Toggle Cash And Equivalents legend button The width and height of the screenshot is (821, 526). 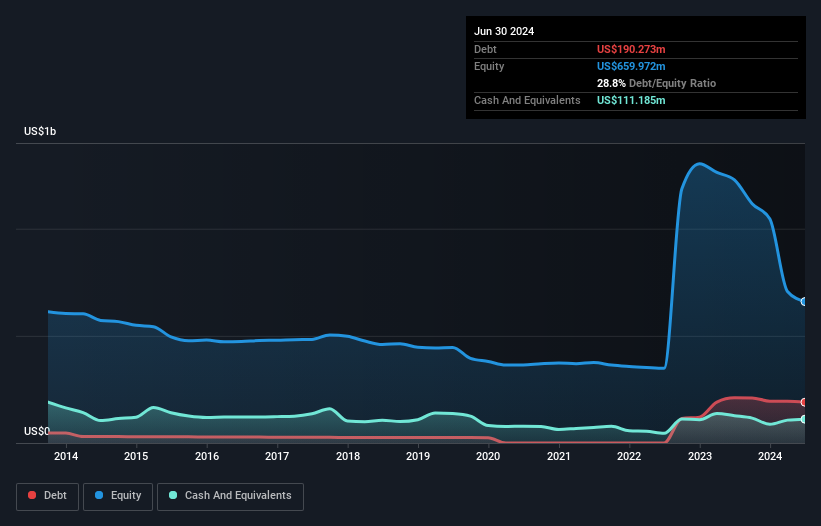click(x=230, y=496)
